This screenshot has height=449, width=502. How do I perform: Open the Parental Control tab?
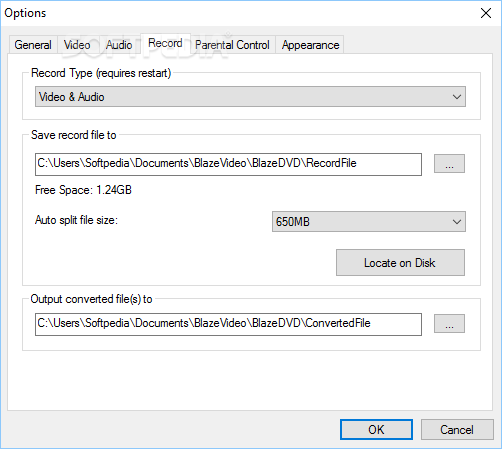(232, 44)
